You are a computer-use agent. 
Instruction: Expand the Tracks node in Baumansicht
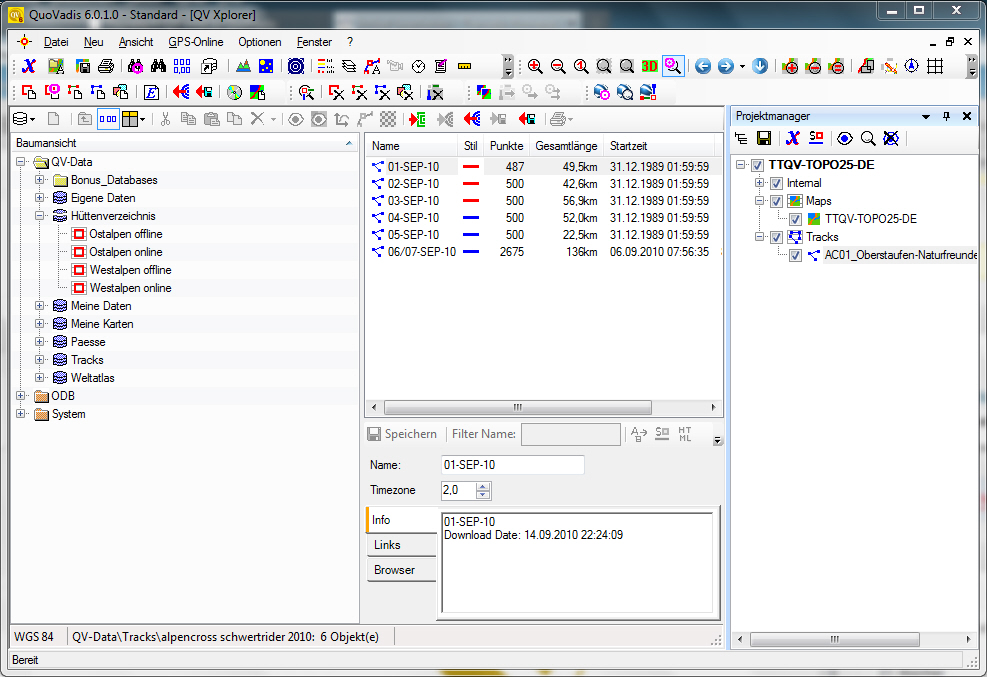[40, 360]
